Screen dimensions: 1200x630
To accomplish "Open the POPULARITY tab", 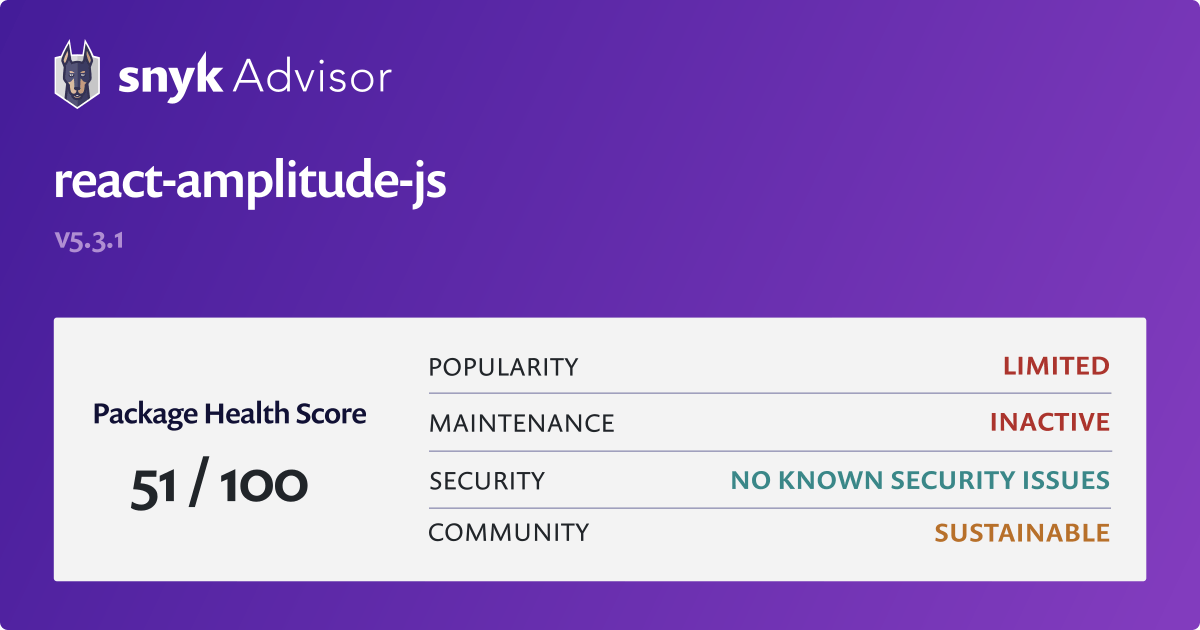I will click(503, 366).
